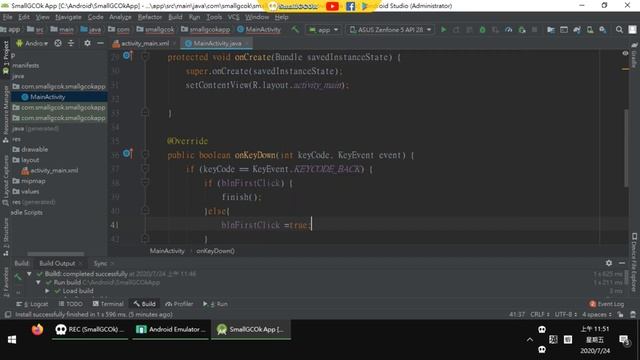Open the Run tool window

216,304
